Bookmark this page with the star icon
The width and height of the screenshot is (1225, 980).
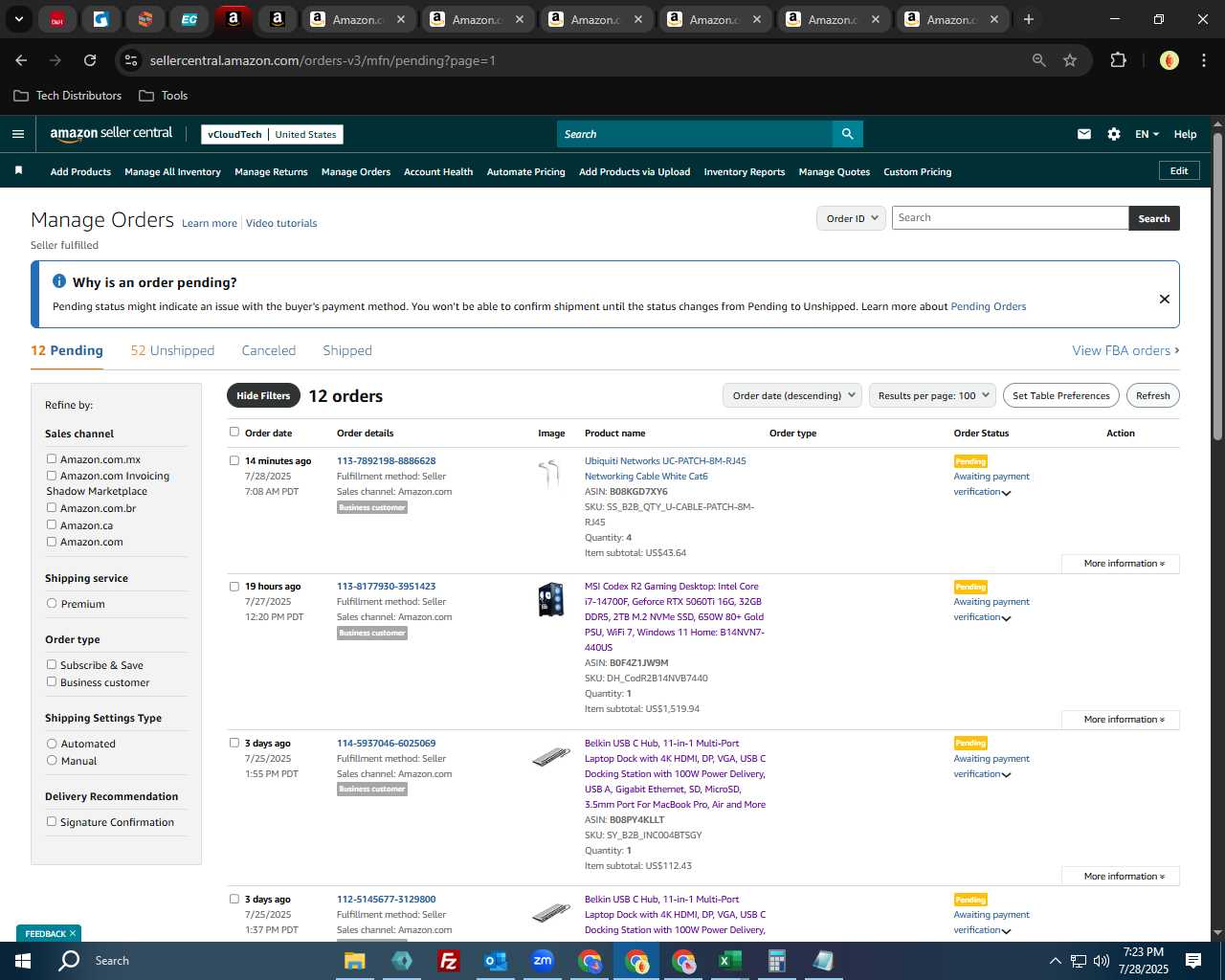1070,60
